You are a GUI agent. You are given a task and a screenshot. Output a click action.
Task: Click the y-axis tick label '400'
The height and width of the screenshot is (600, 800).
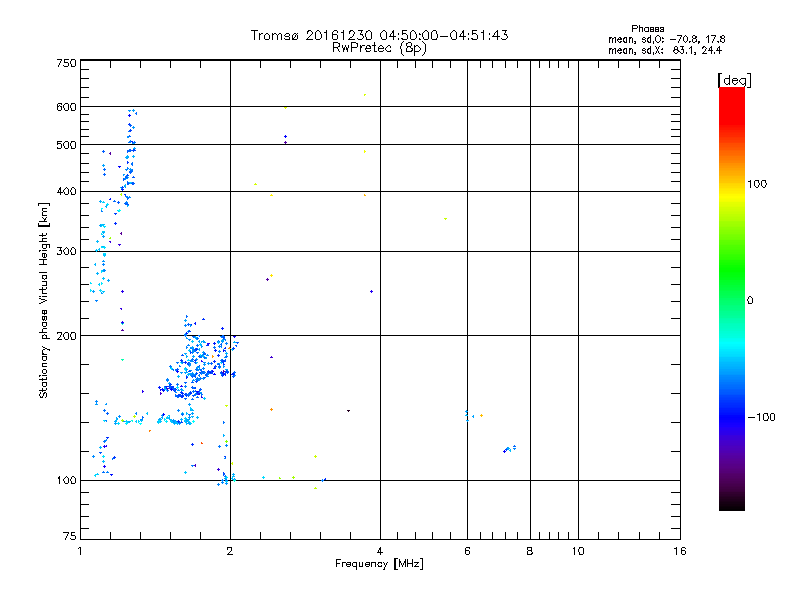click(x=66, y=192)
